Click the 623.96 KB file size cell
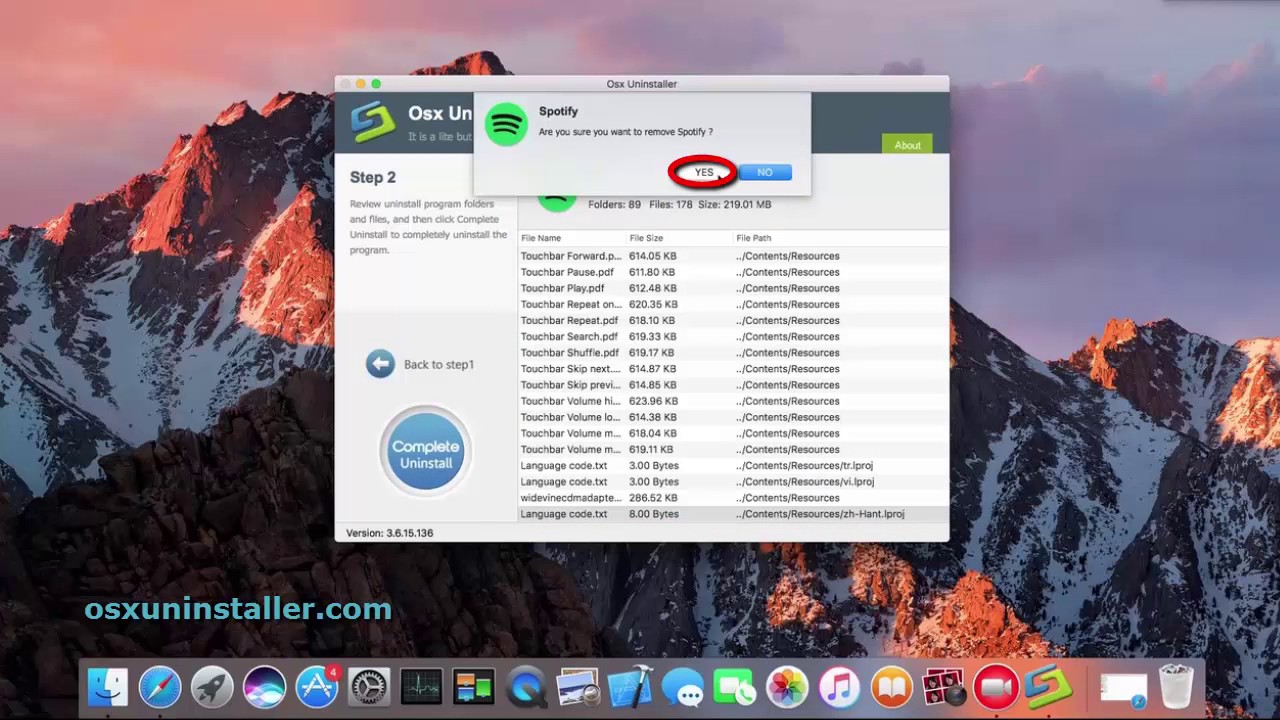 coord(653,401)
